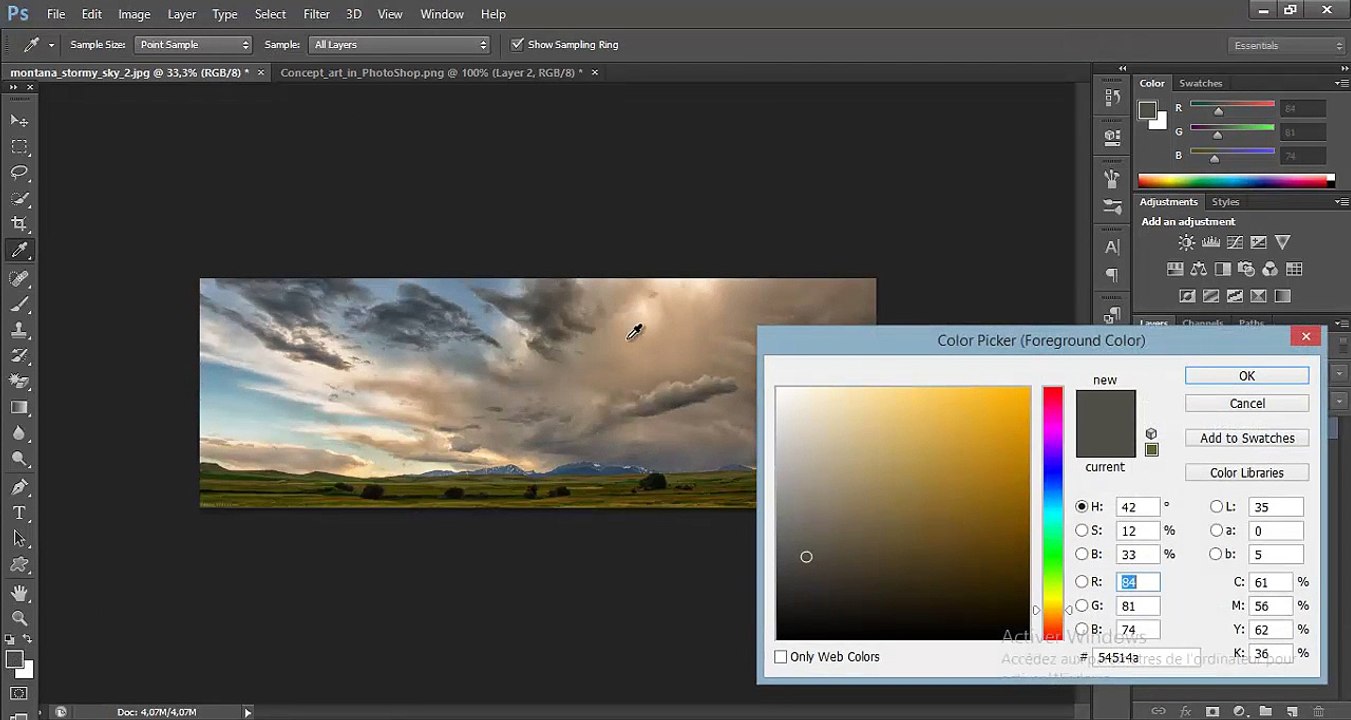Open the Filter menu
1351x720 pixels.
click(x=316, y=14)
